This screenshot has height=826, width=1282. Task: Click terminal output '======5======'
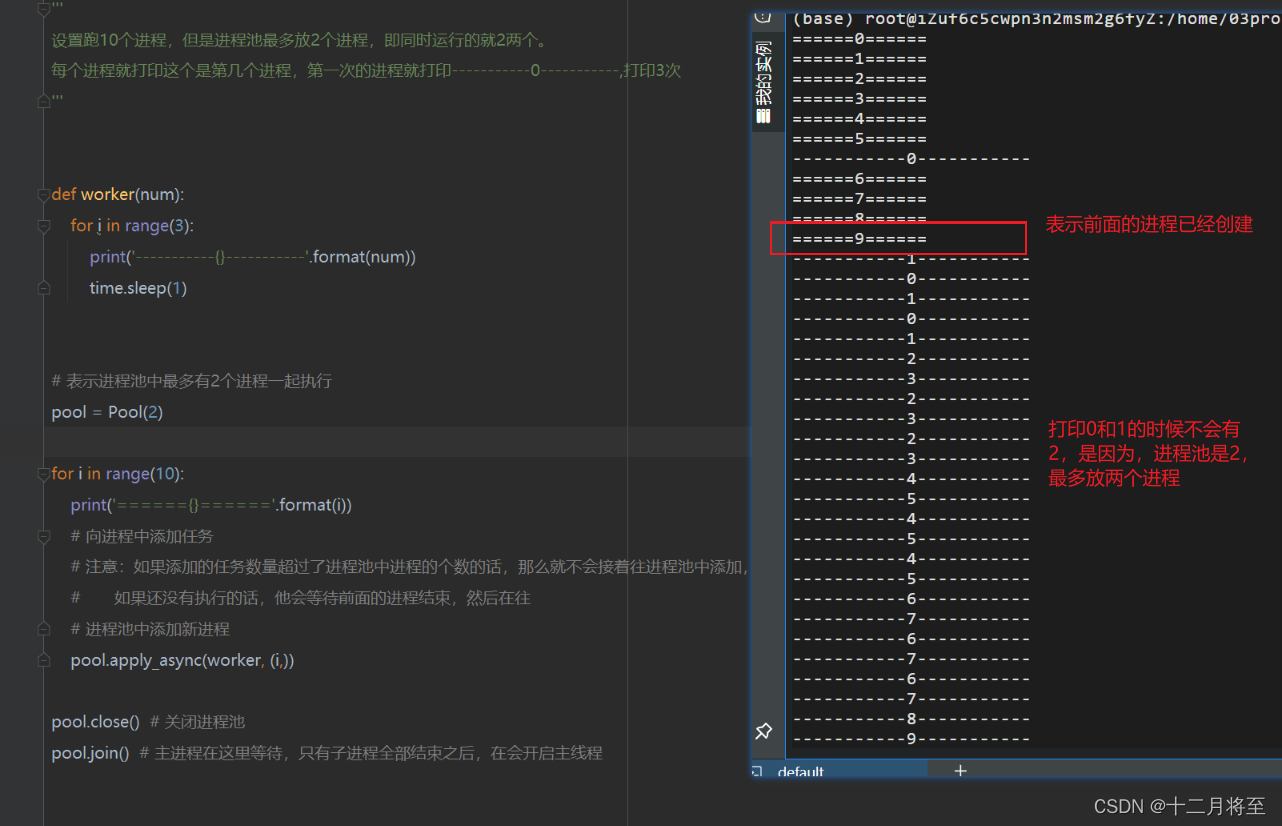pyautogui.click(x=860, y=139)
